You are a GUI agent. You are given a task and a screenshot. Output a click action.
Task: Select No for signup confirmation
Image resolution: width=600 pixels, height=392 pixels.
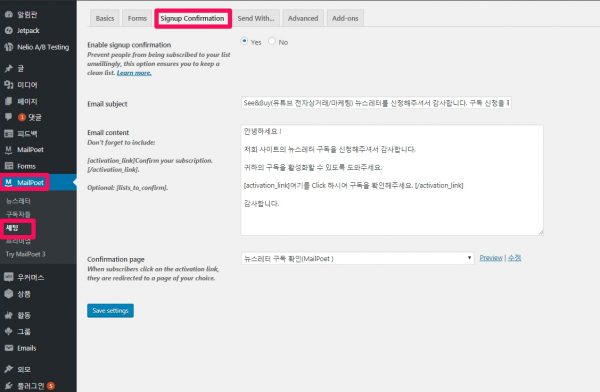(x=272, y=41)
